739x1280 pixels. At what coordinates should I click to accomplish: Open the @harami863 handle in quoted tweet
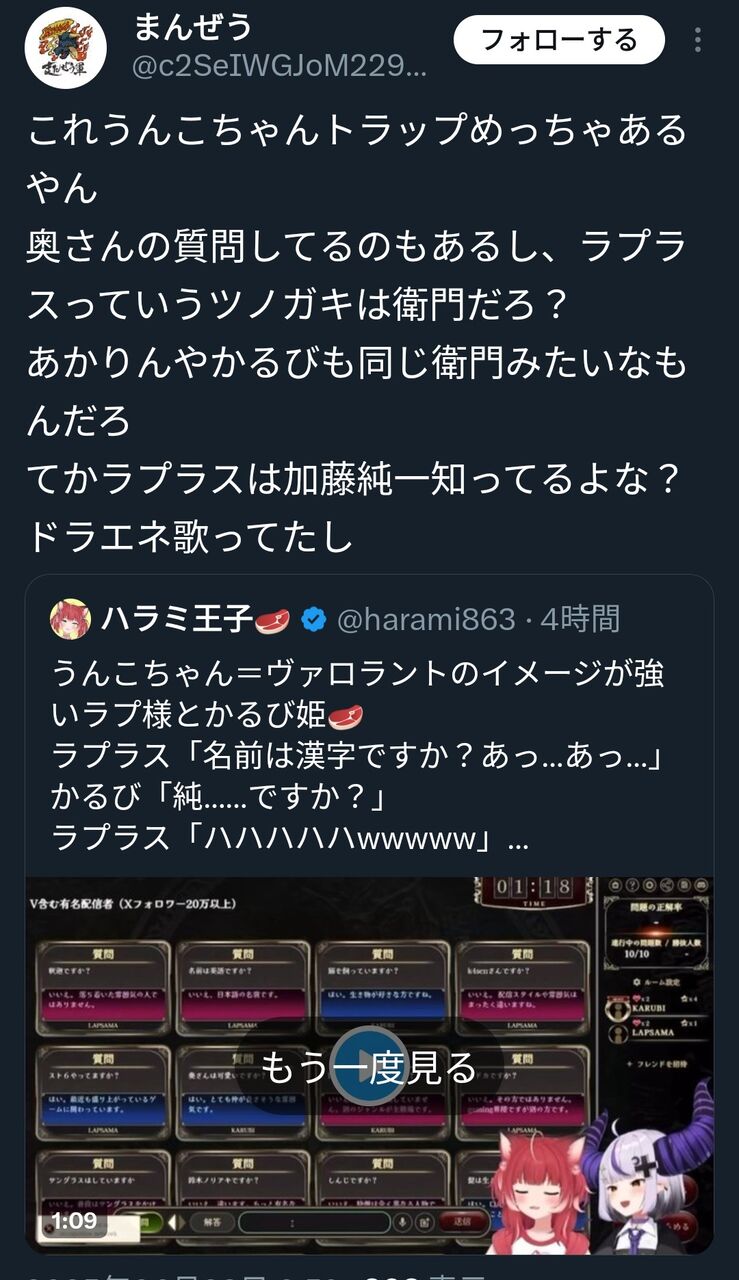tap(426, 620)
